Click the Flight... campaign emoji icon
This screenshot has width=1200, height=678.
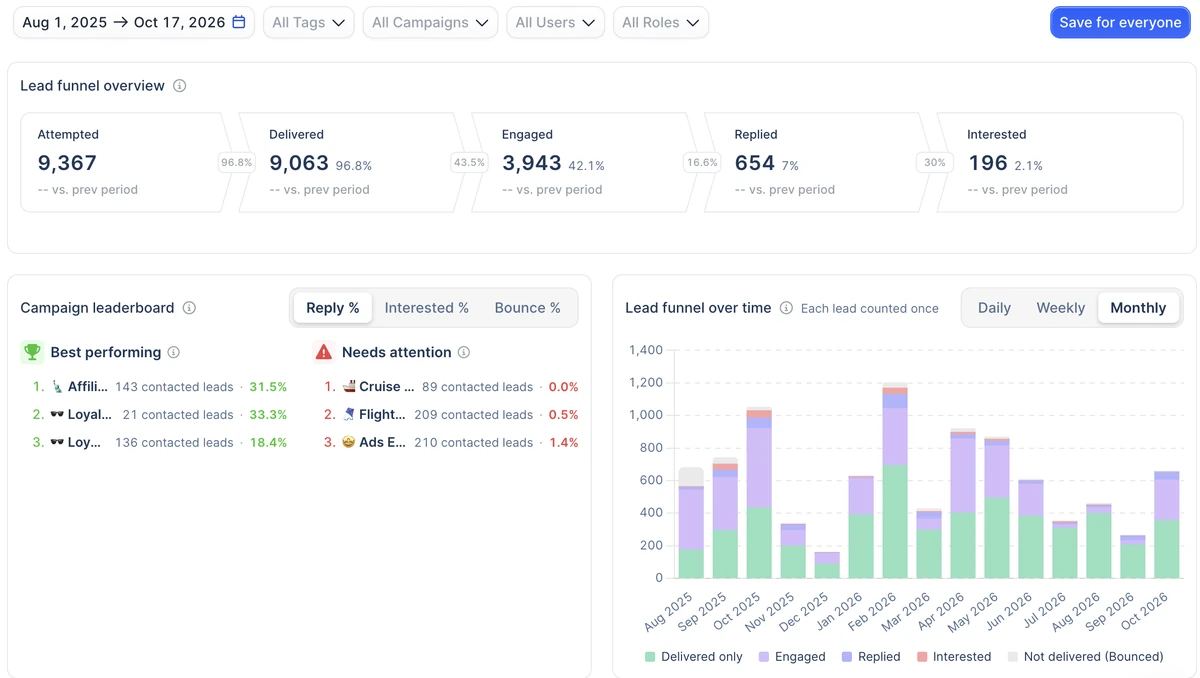(349, 415)
